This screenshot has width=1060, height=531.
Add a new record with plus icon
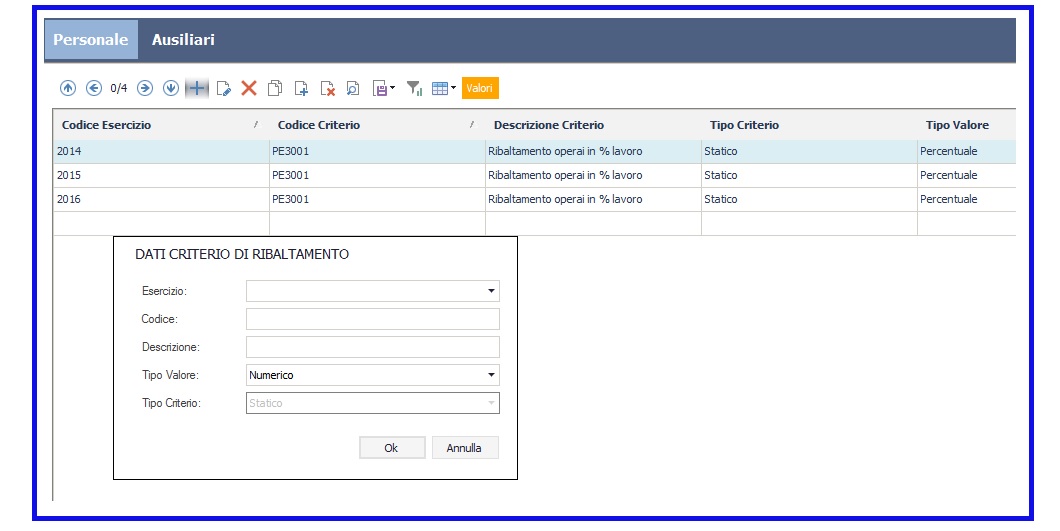197,88
